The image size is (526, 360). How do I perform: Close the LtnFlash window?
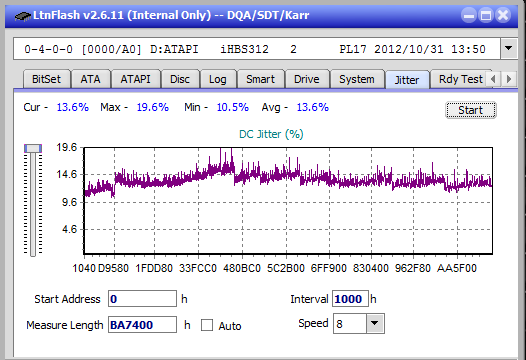[503, 15]
